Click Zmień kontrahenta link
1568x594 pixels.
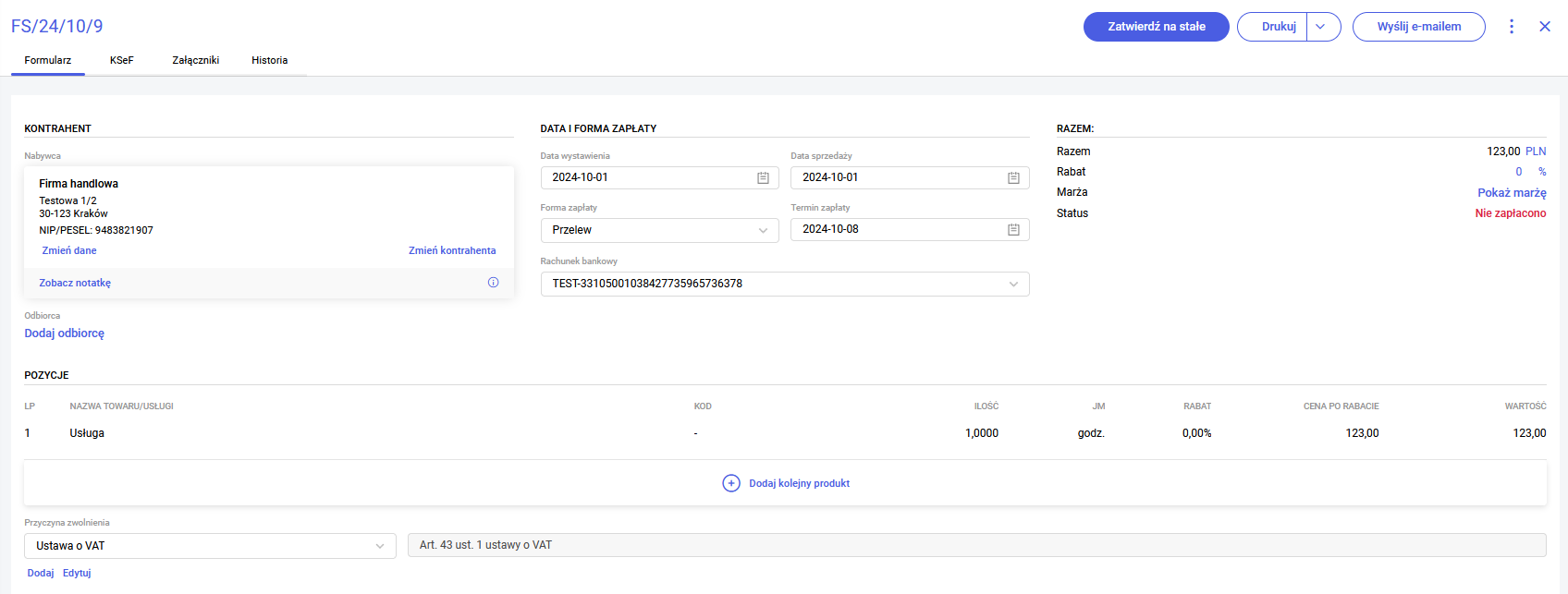point(452,250)
